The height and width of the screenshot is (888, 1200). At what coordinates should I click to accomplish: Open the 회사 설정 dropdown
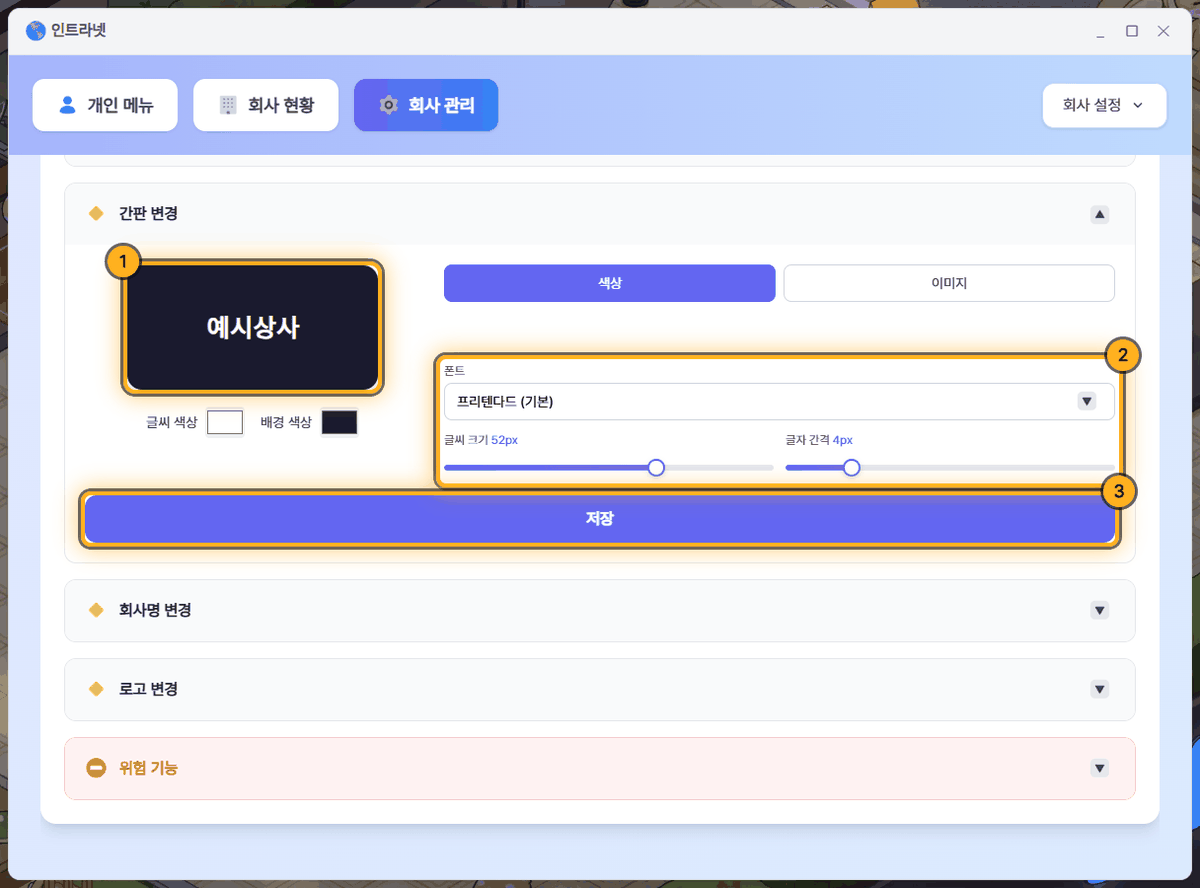[x=1104, y=105]
